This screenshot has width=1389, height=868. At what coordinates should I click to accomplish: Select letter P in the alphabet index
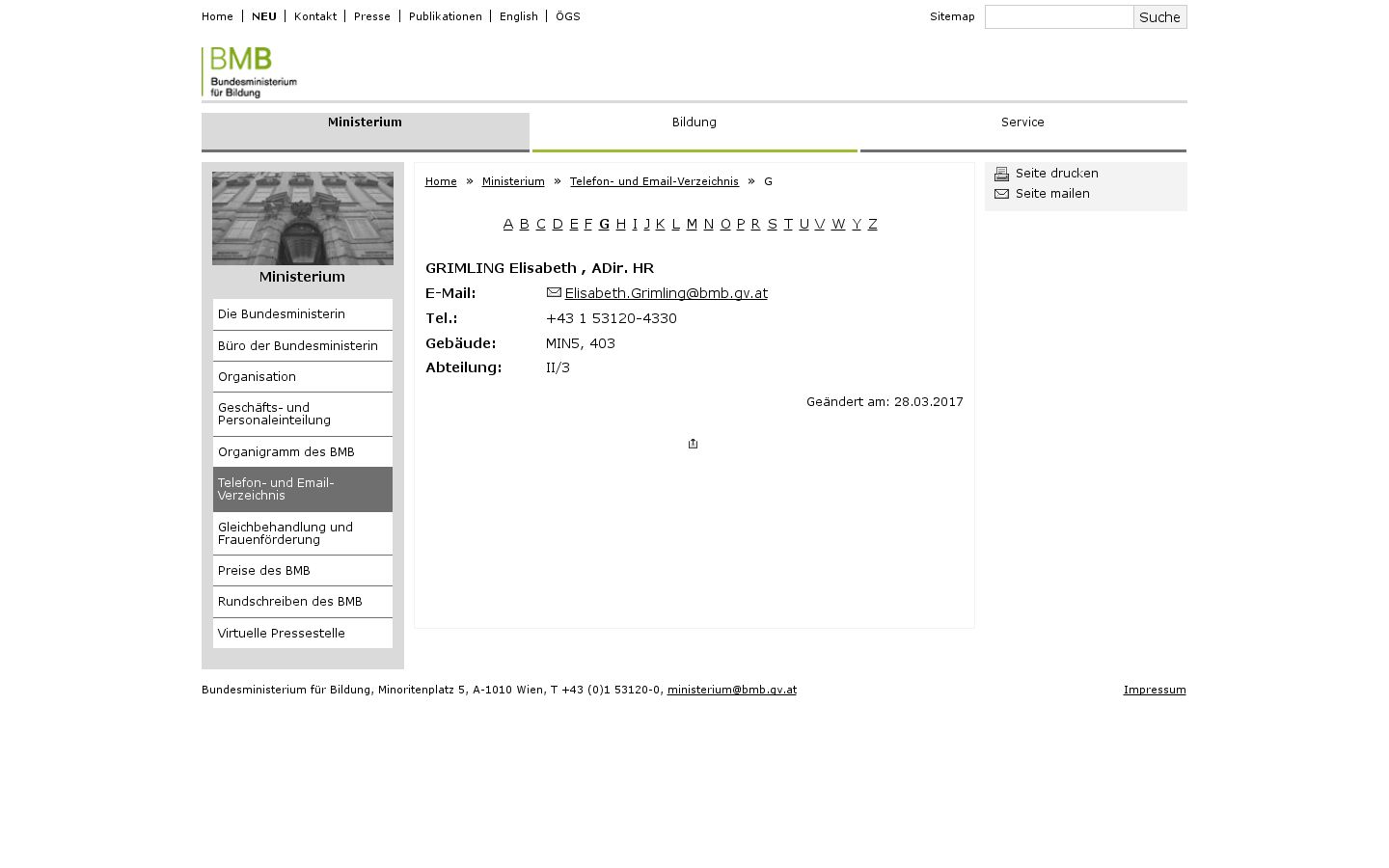(741, 224)
